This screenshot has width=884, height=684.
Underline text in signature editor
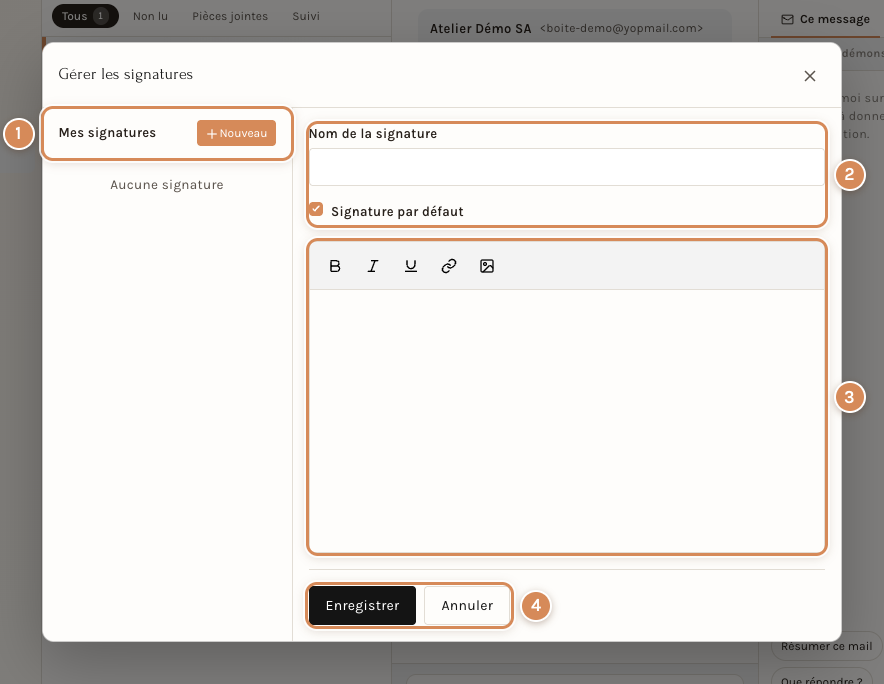point(411,266)
